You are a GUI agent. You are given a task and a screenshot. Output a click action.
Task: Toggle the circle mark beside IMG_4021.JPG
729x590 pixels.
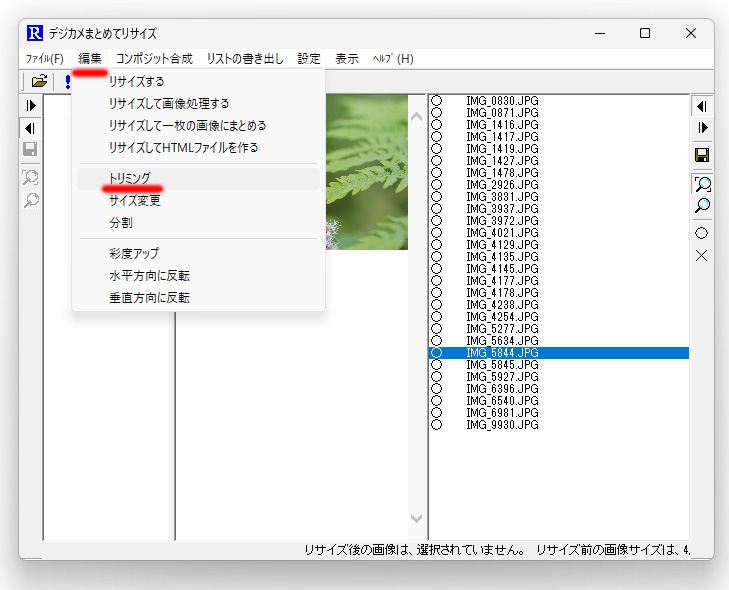pyautogui.click(x=436, y=232)
